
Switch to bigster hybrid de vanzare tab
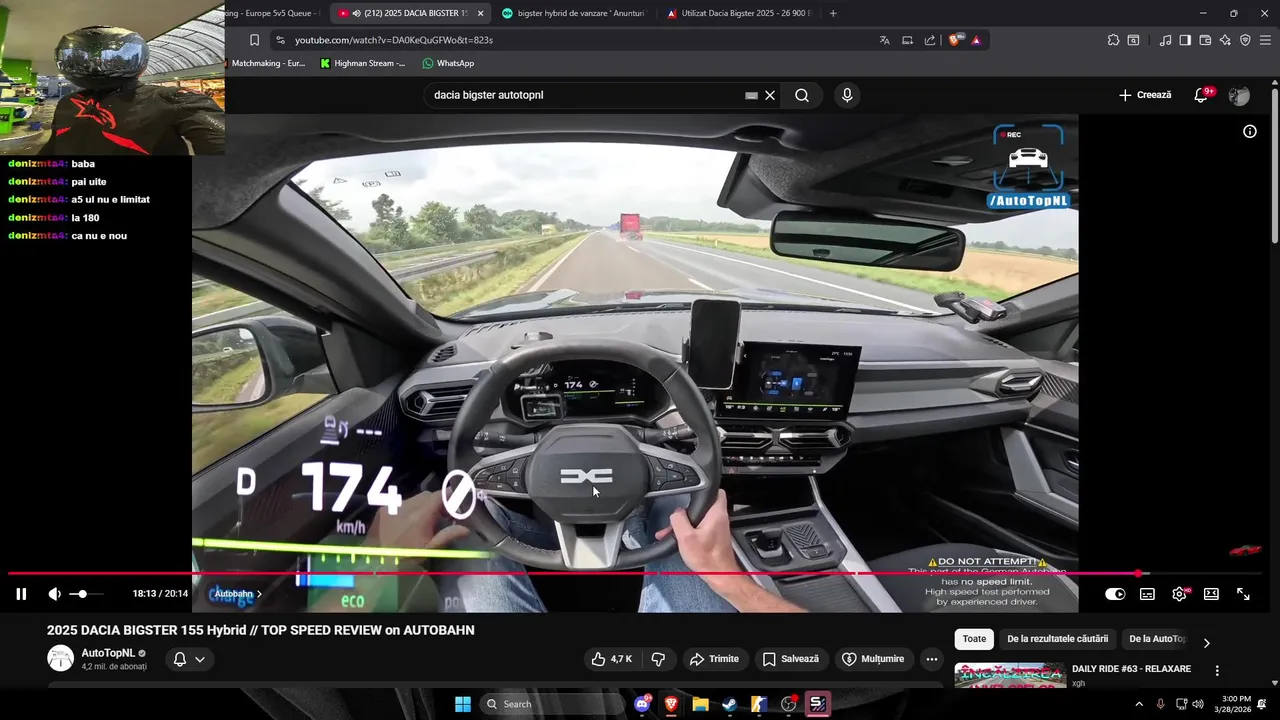573,13
